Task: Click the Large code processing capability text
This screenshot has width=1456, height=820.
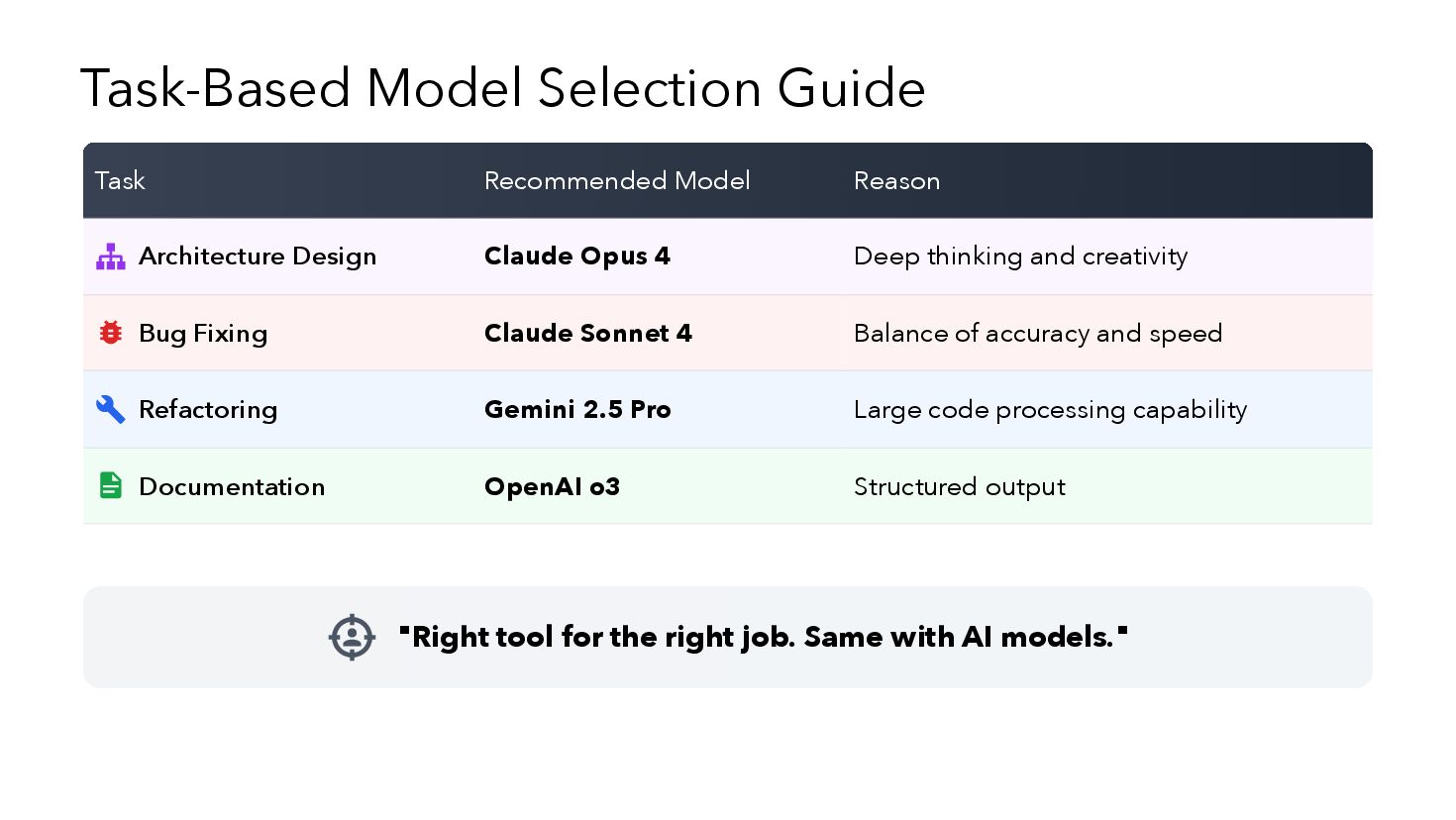Action: pos(1050,410)
